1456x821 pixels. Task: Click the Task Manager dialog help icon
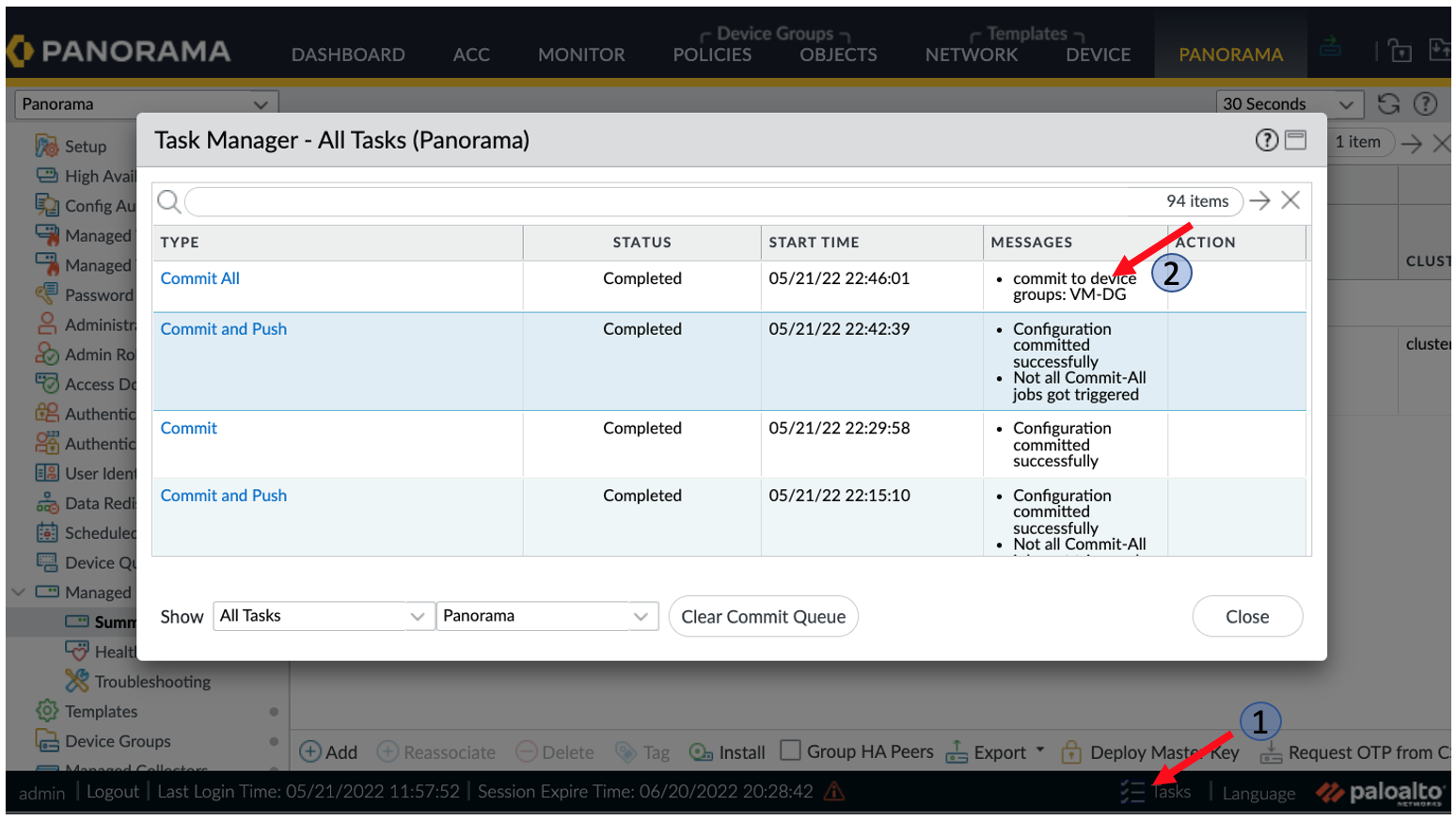(1267, 140)
